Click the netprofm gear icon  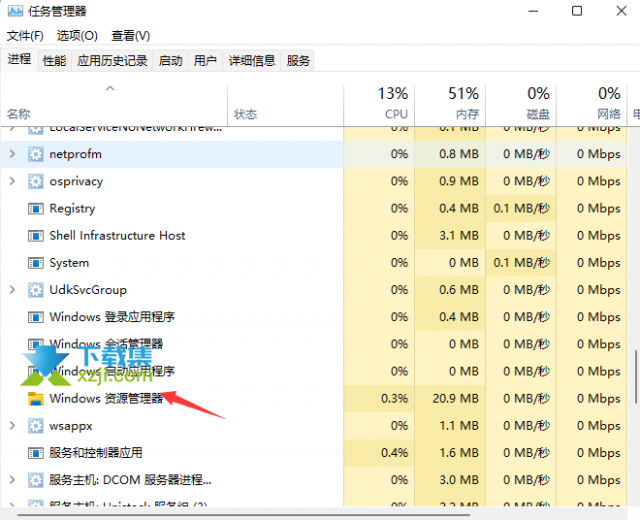coord(36,154)
